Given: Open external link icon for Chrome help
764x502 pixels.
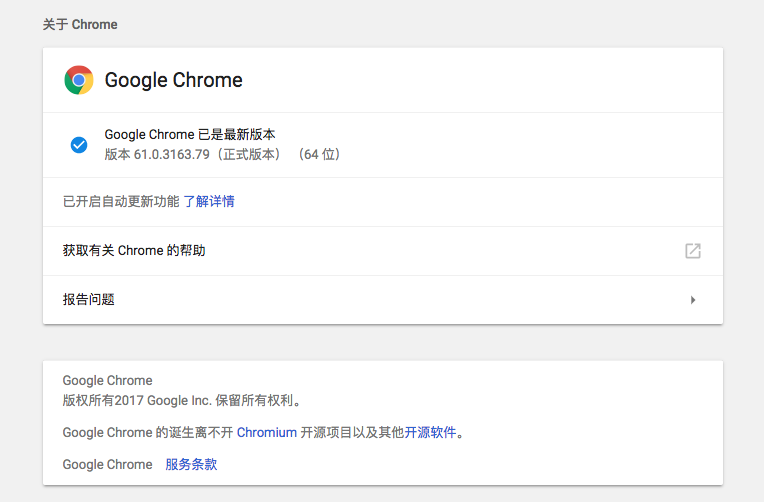Looking at the screenshot, I should click(692, 251).
